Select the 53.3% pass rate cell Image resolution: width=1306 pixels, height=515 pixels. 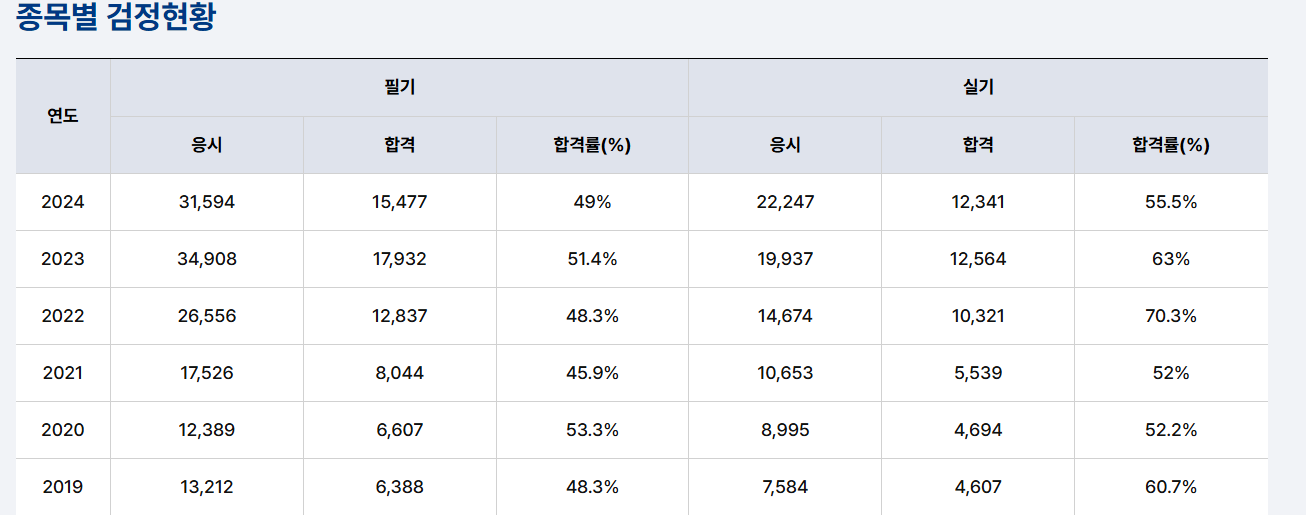[x=592, y=430]
